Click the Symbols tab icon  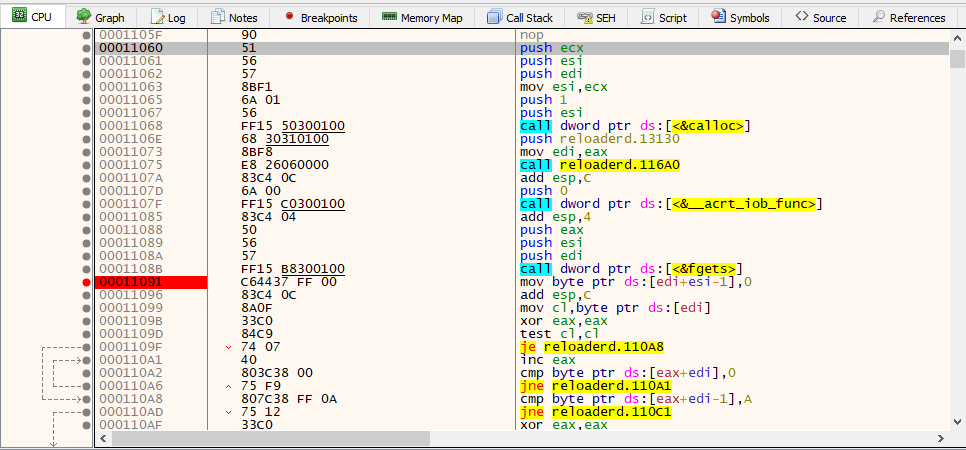718,16
